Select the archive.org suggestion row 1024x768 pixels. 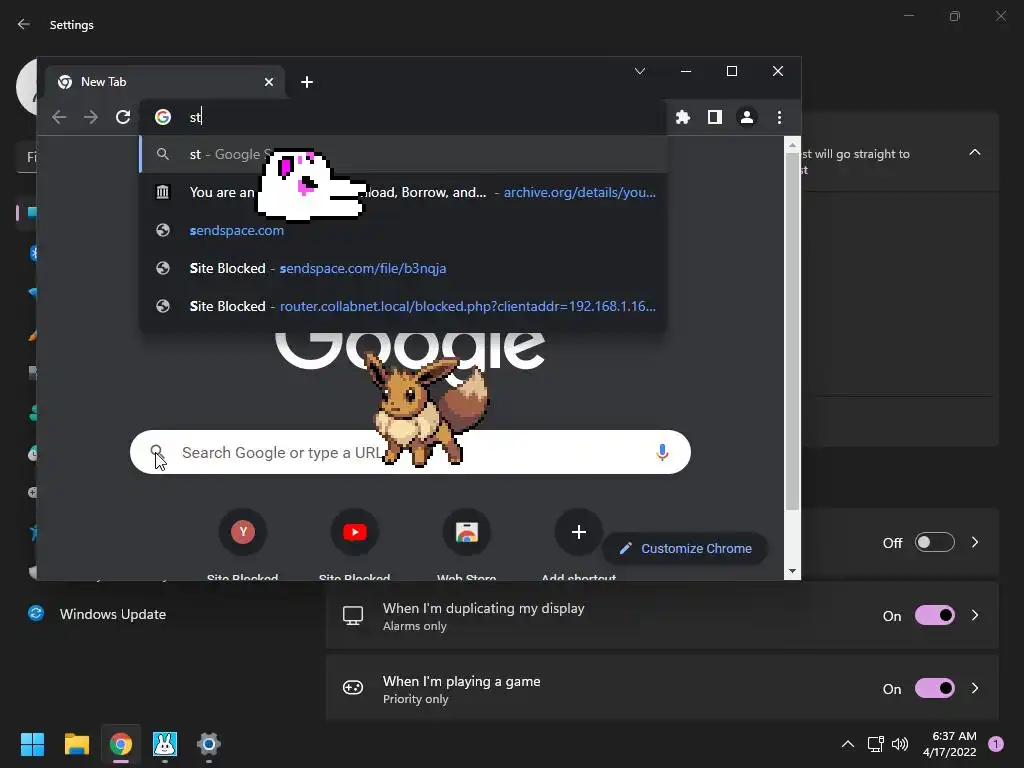point(403,193)
